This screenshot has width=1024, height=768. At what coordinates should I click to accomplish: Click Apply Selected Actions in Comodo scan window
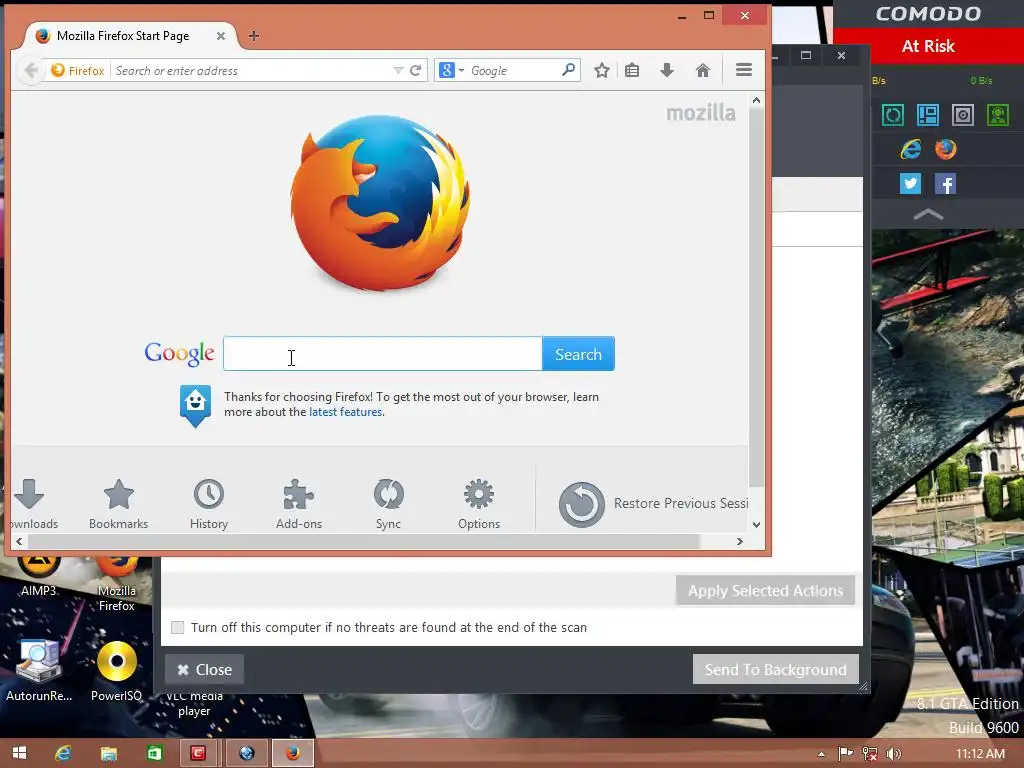tap(765, 590)
